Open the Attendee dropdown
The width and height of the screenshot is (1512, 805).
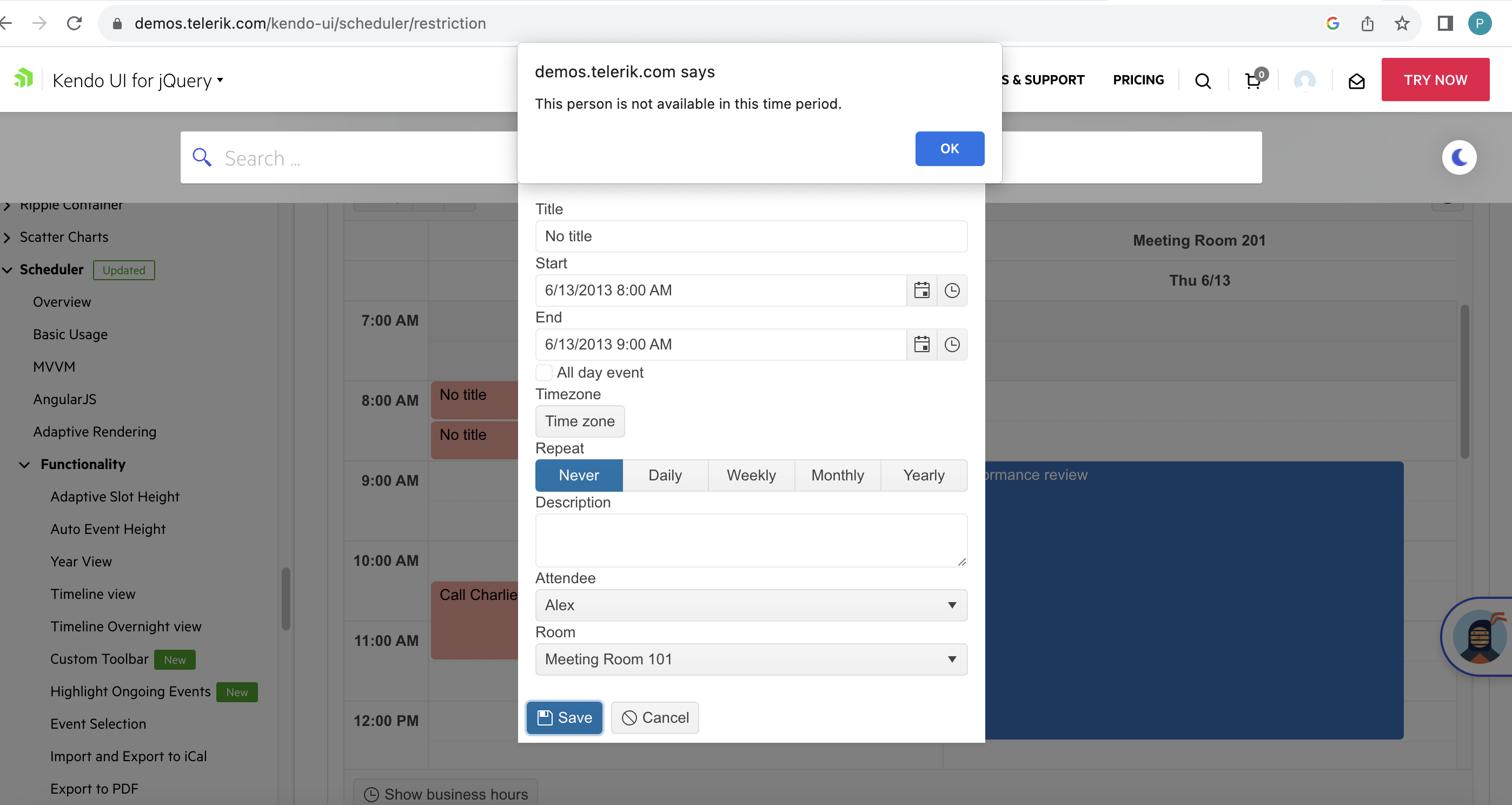(751, 605)
